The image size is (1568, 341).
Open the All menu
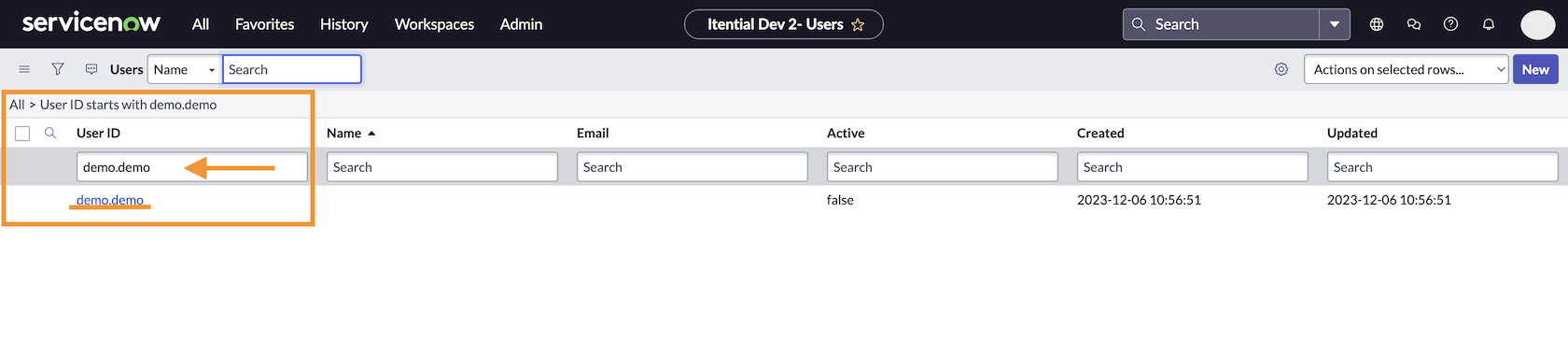click(x=201, y=24)
